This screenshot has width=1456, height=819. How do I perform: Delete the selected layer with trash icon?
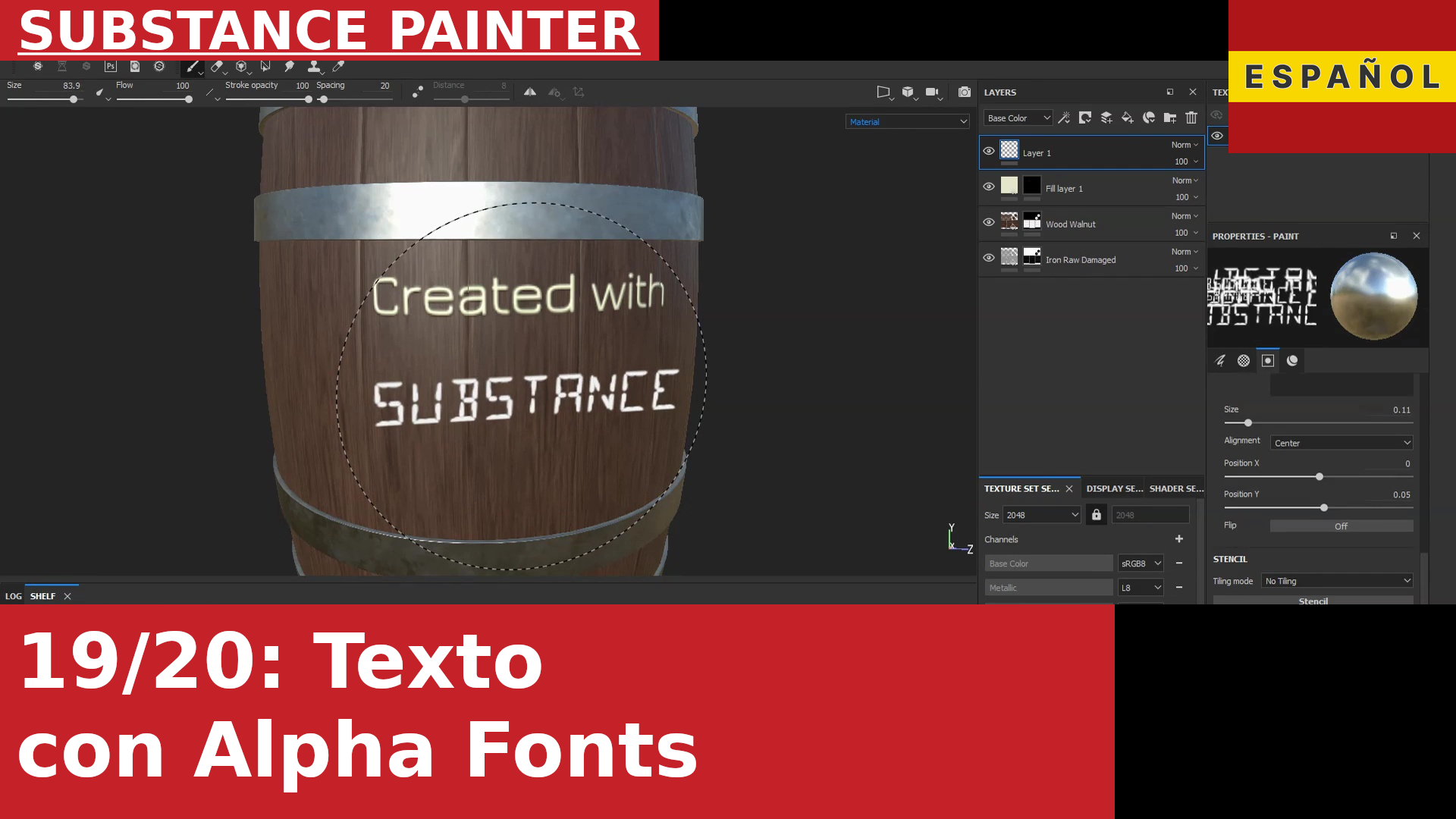point(1191,118)
